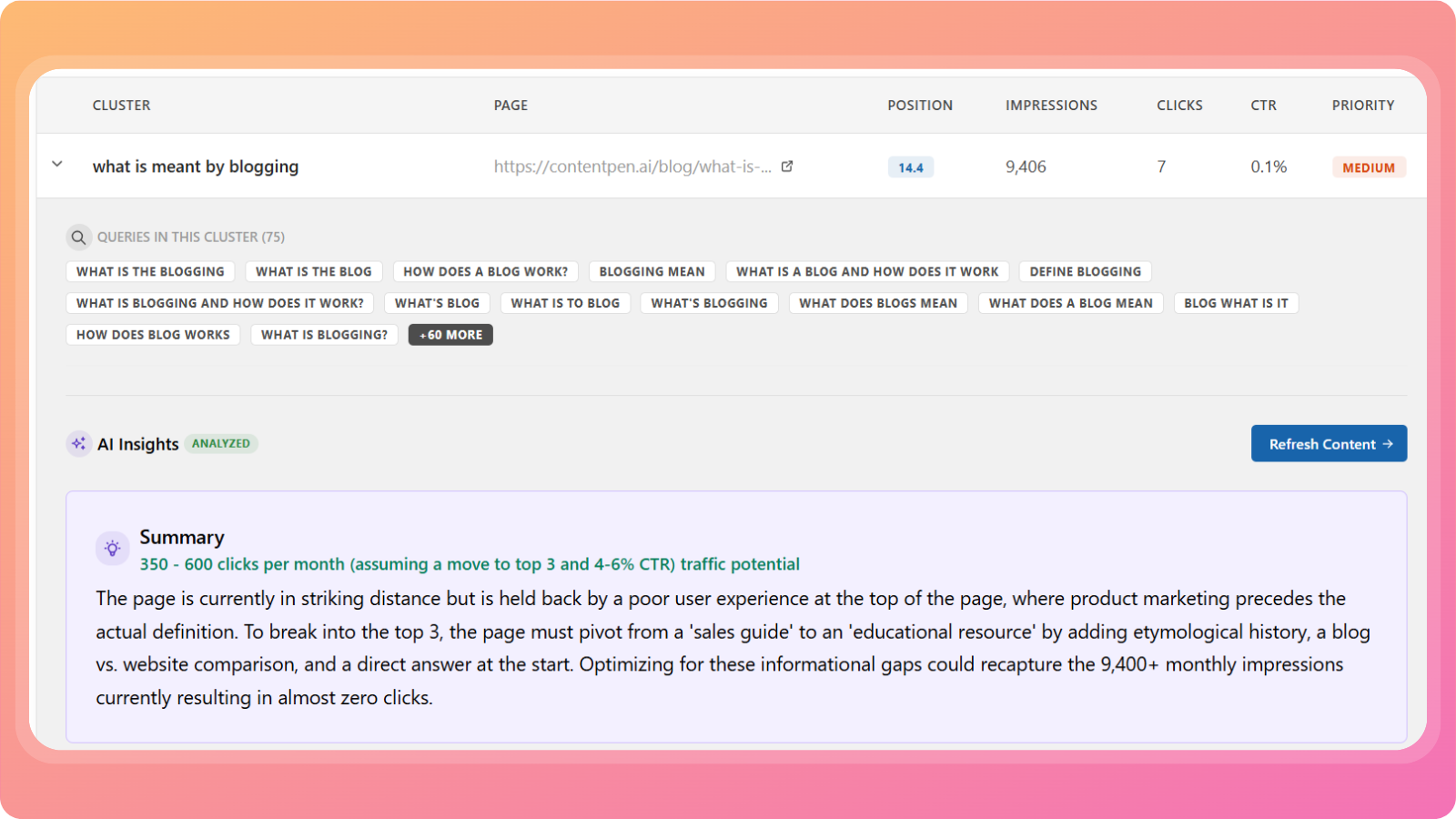Screen dimensions: 1456x819
Task: Sort by the Position column header
Action: pos(920,106)
